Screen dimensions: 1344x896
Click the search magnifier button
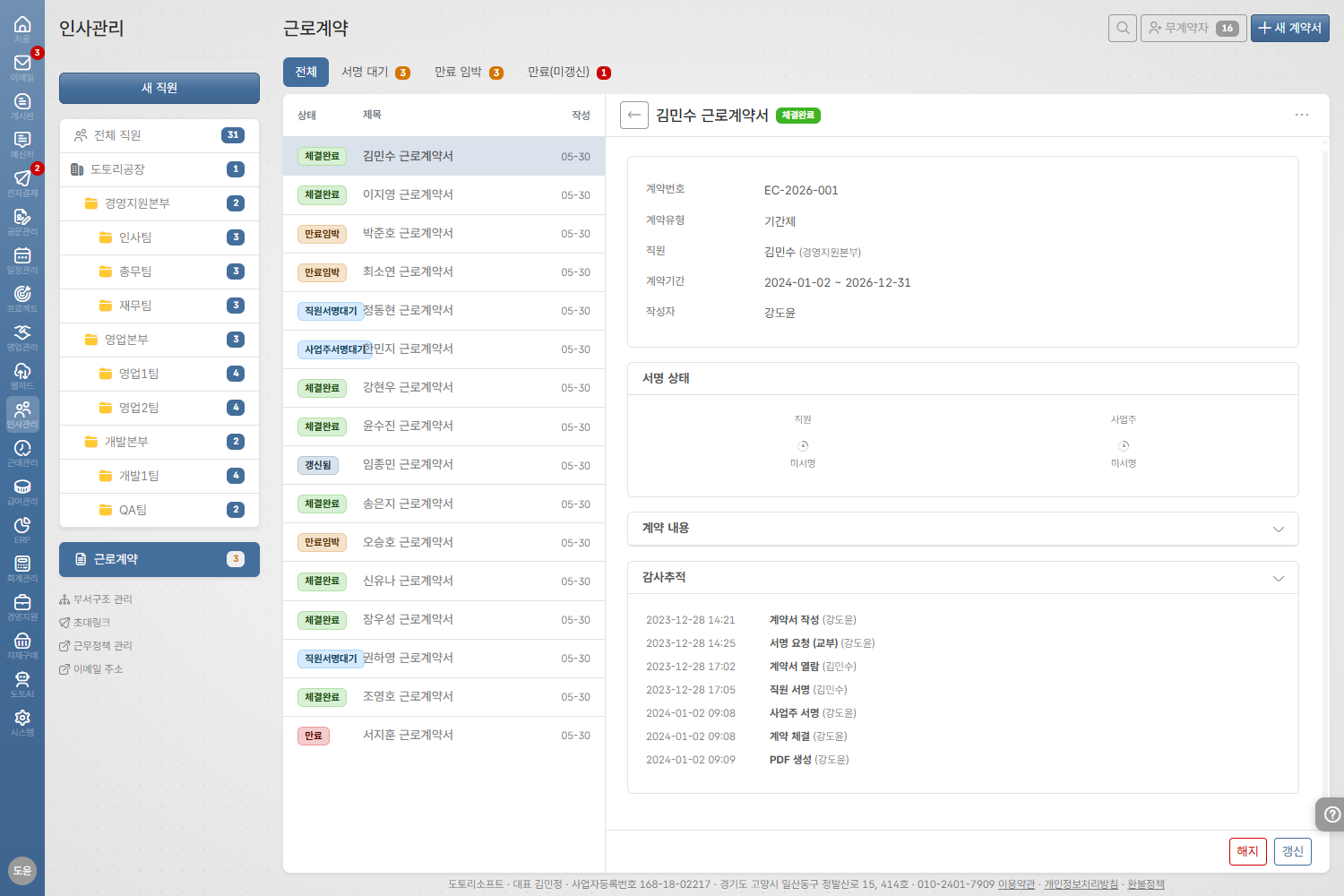(x=1123, y=28)
